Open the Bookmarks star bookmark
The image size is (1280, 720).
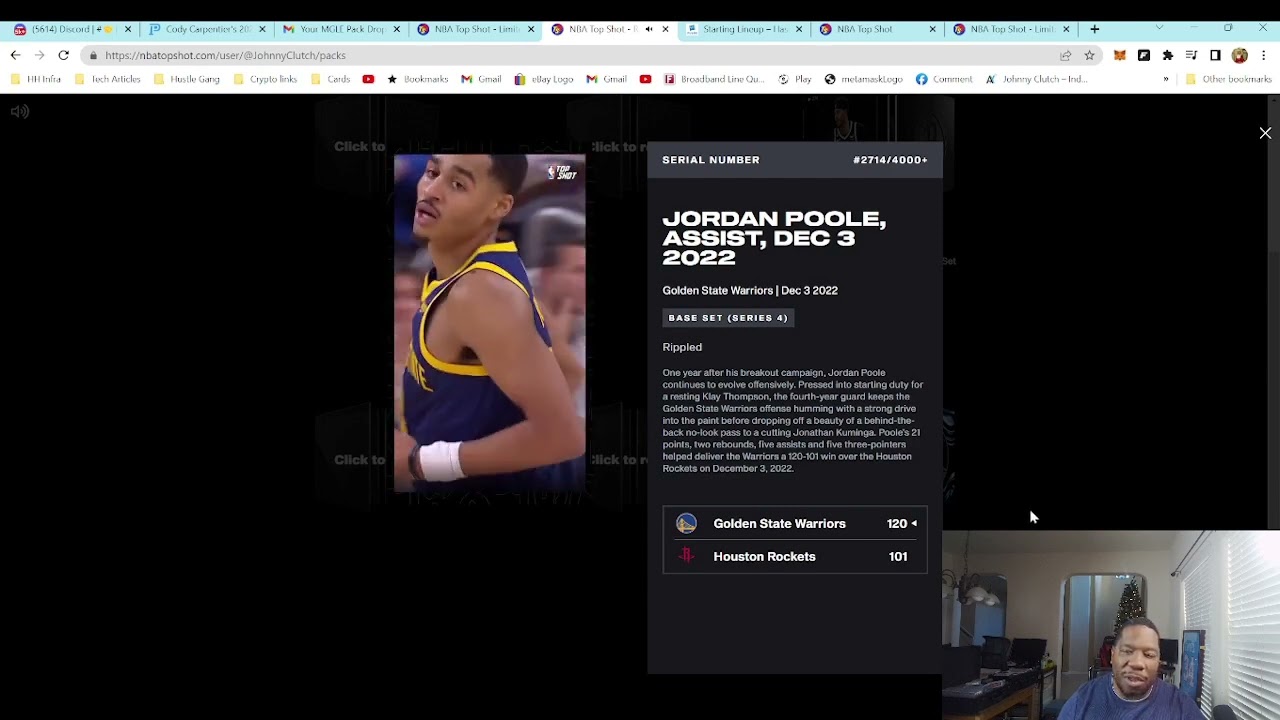click(x=418, y=79)
